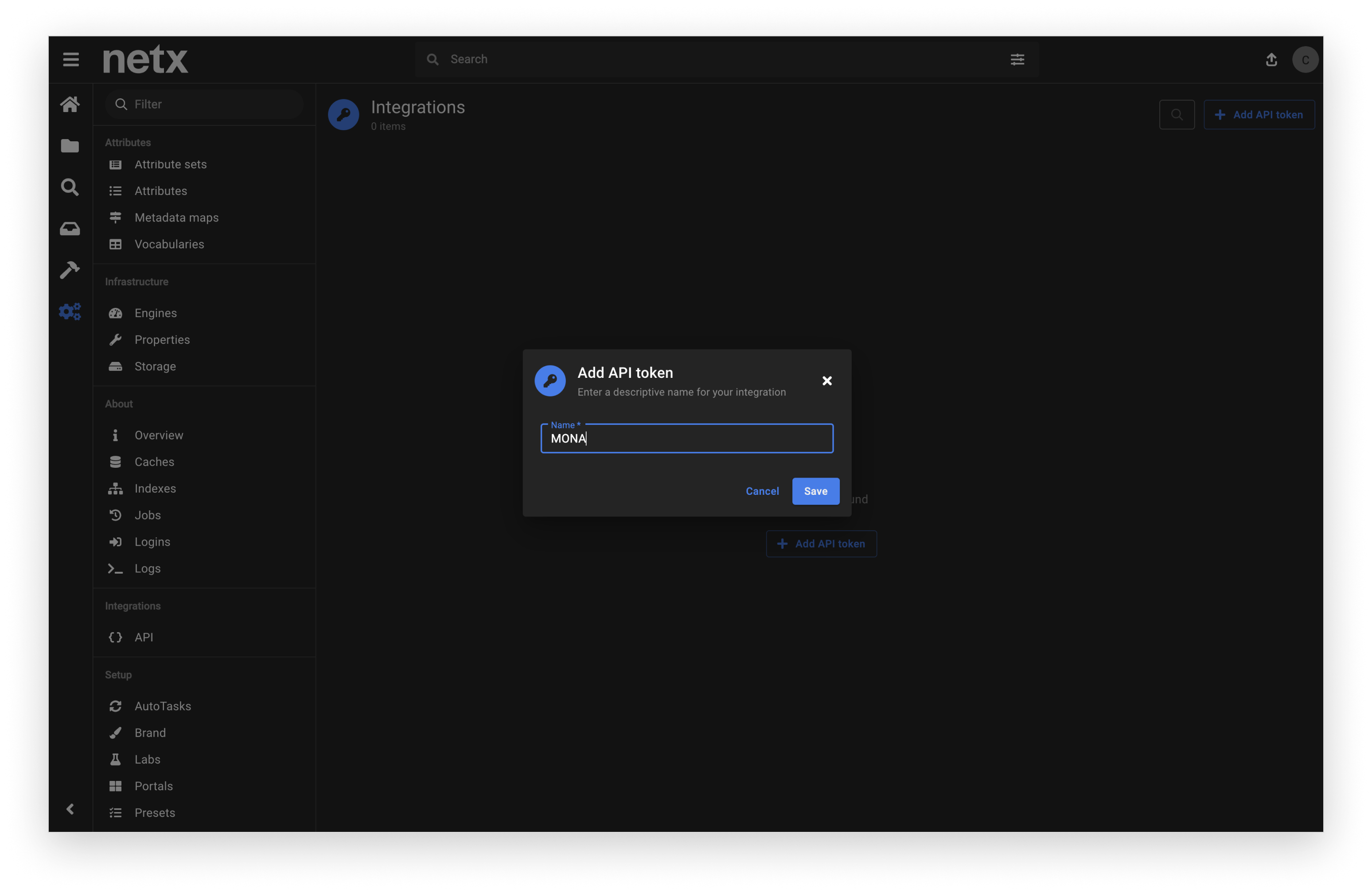The width and height of the screenshot is (1372, 893).
Task: Click the Engines gauge icon
Action: tap(115, 313)
